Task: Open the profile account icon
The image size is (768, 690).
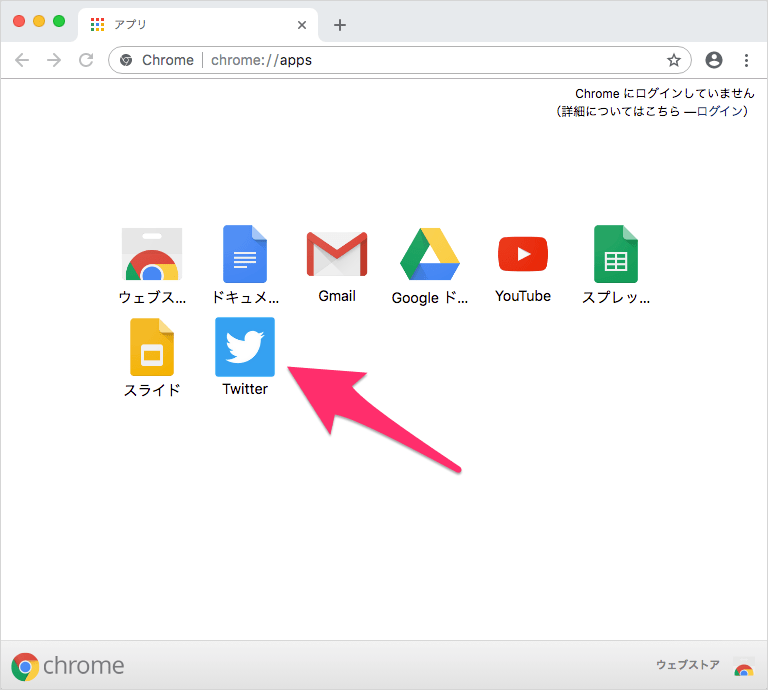Action: click(714, 60)
